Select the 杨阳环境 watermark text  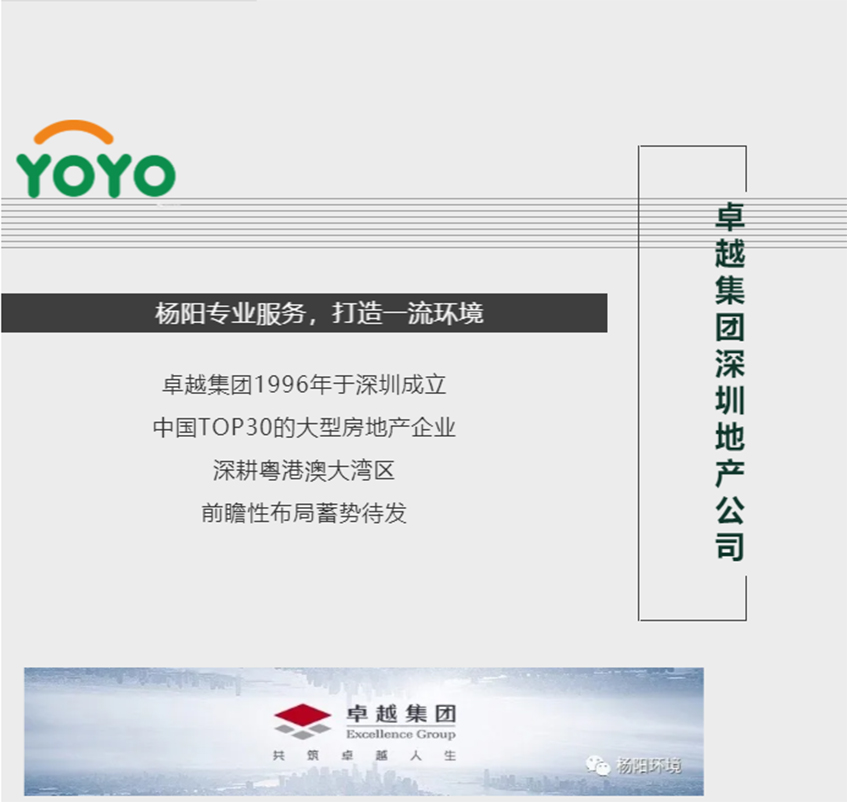point(648,766)
